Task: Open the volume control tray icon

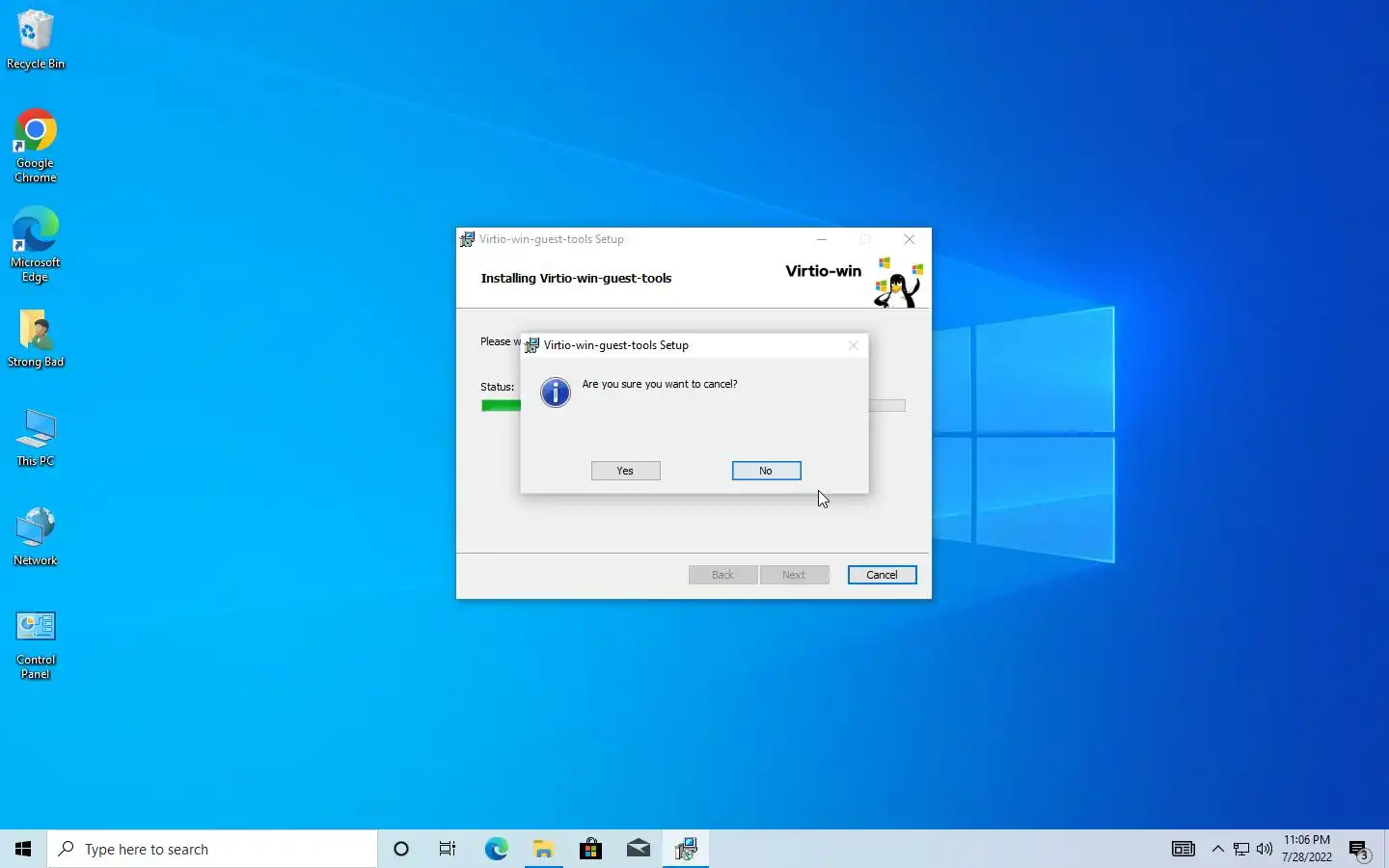Action: pos(1265,849)
